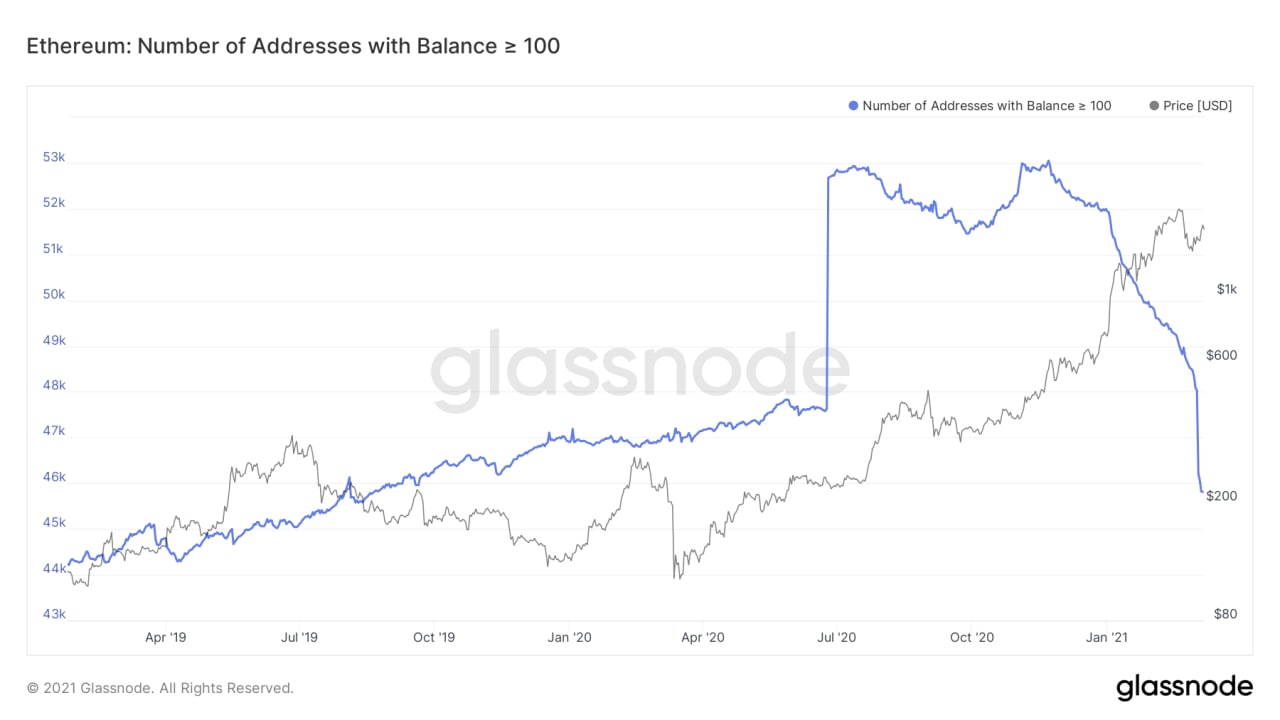Click the 48k left axis label
Image resolution: width=1280 pixels, height=720 pixels.
(53, 386)
